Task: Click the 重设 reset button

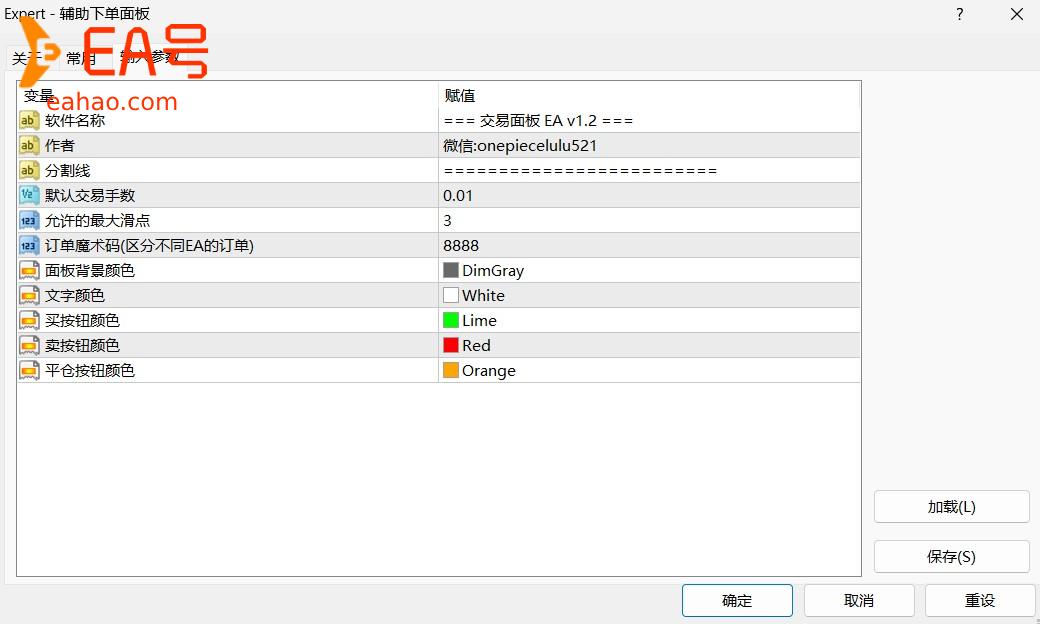Action: [x=979, y=601]
